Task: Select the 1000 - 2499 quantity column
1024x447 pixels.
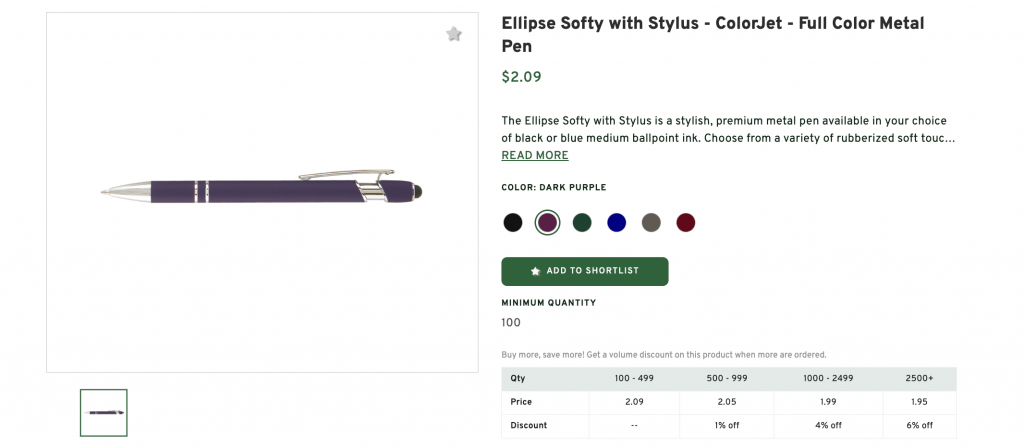Action: coord(827,379)
